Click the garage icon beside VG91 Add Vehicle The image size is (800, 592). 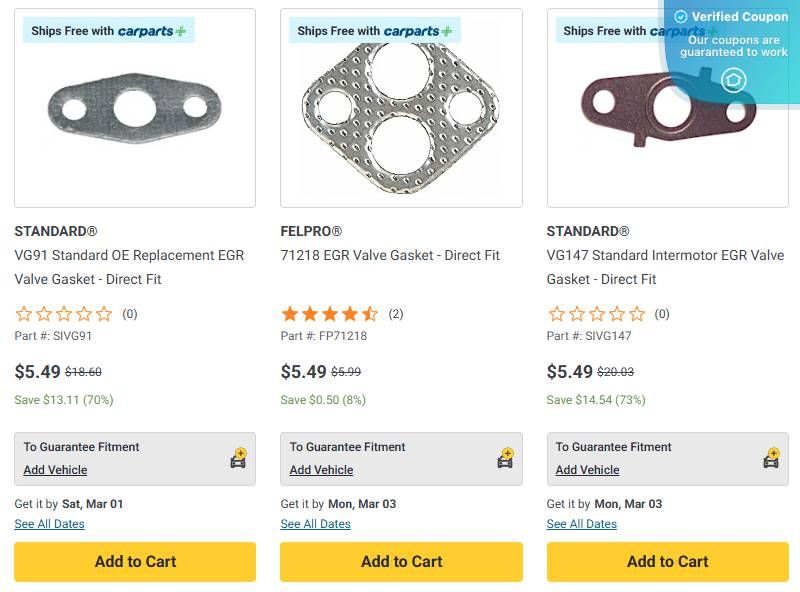238,459
